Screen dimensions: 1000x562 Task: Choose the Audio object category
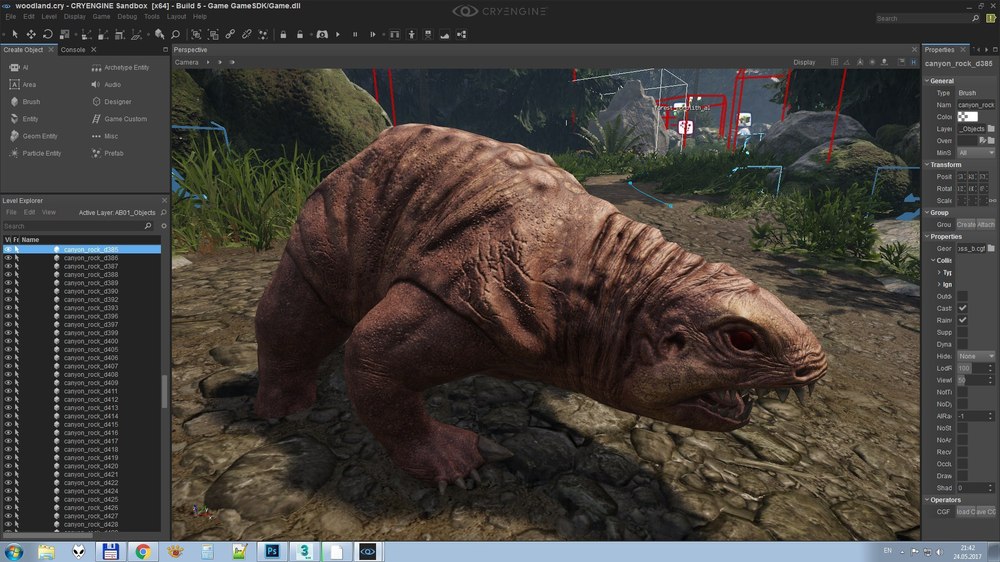point(106,84)
